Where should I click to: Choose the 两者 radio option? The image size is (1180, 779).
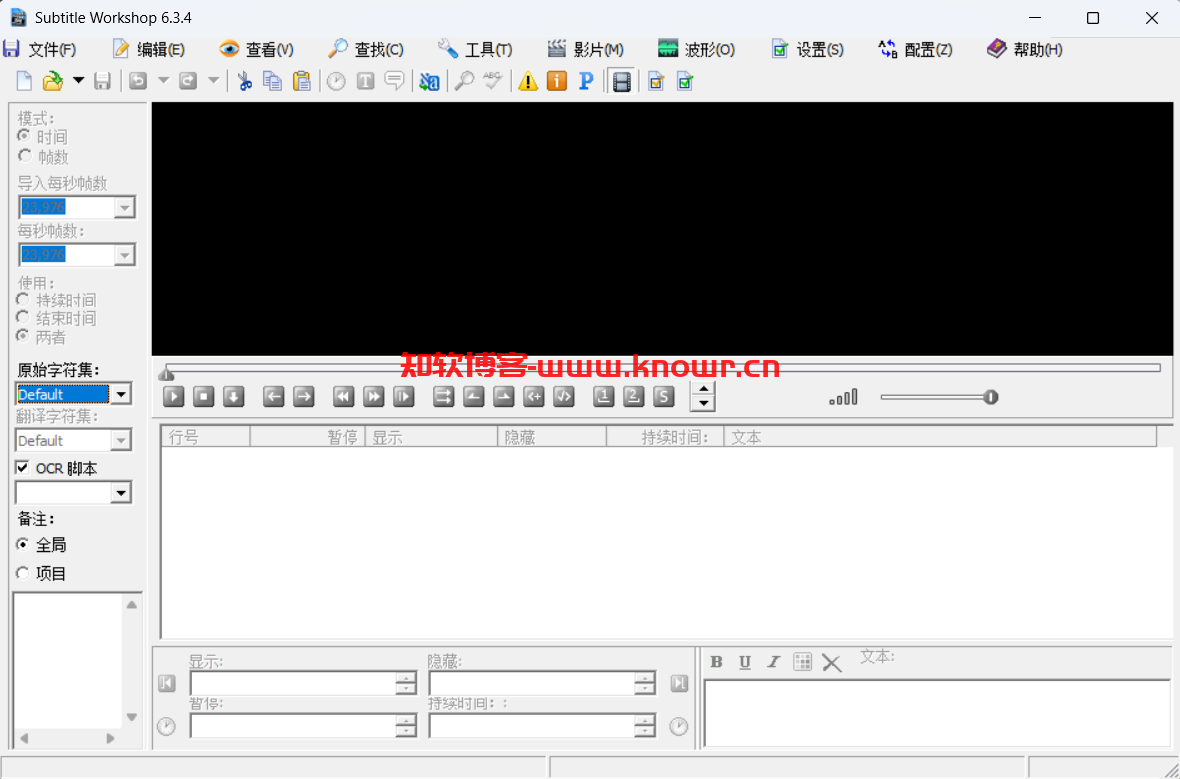23,336
